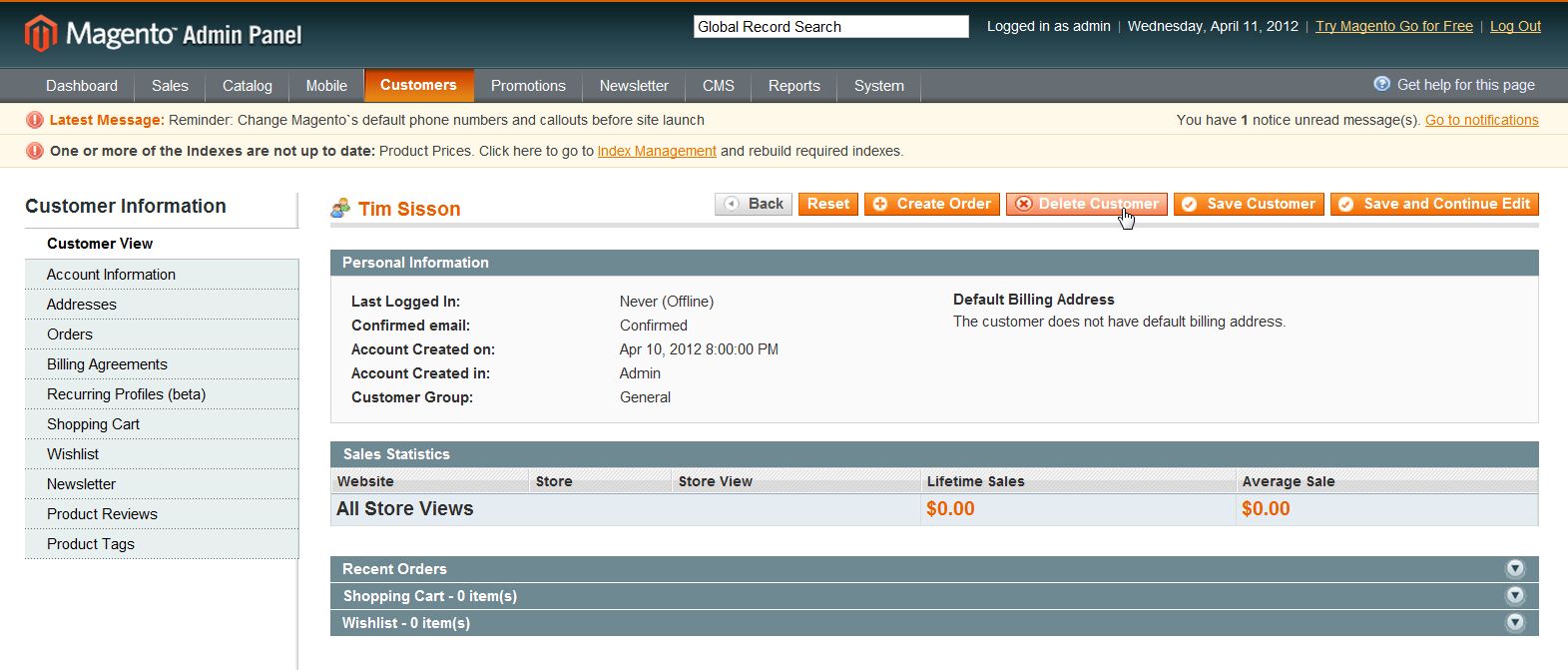
Task: Open the Addresses tab in sidebar
Action: point(82,305)
